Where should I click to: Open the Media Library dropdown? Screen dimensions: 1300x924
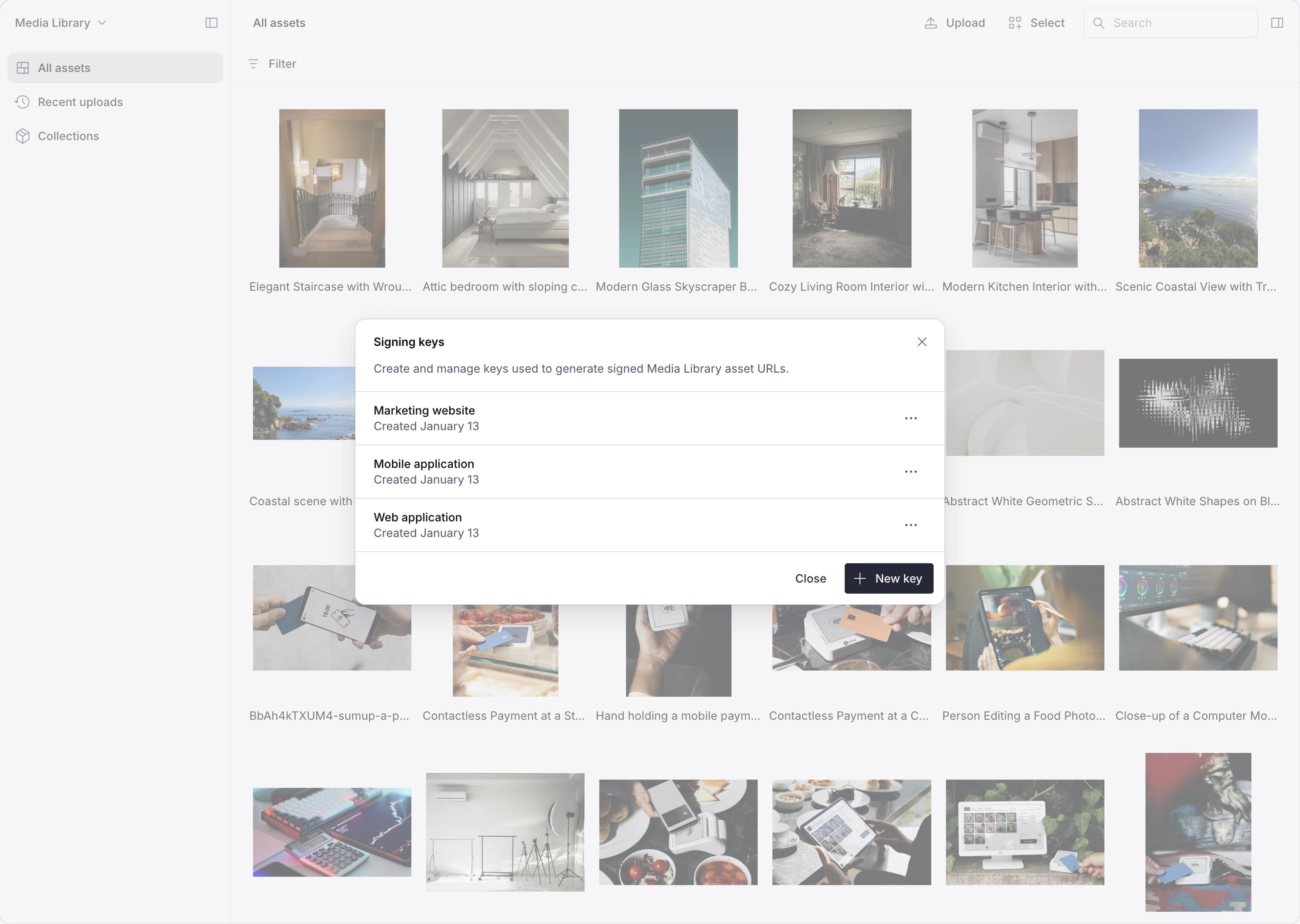pyautogui.click(x=60, y=23)
